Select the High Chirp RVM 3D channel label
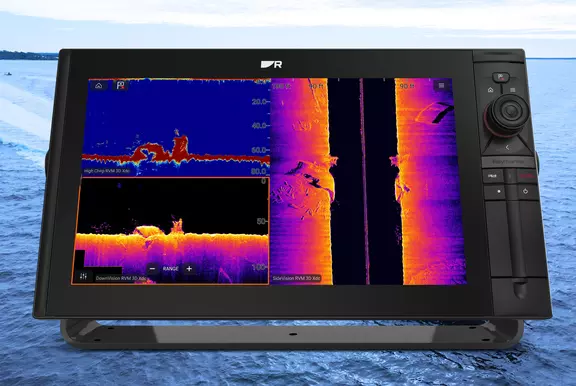Viewport: 576px width, 386px height. [107, 171]
